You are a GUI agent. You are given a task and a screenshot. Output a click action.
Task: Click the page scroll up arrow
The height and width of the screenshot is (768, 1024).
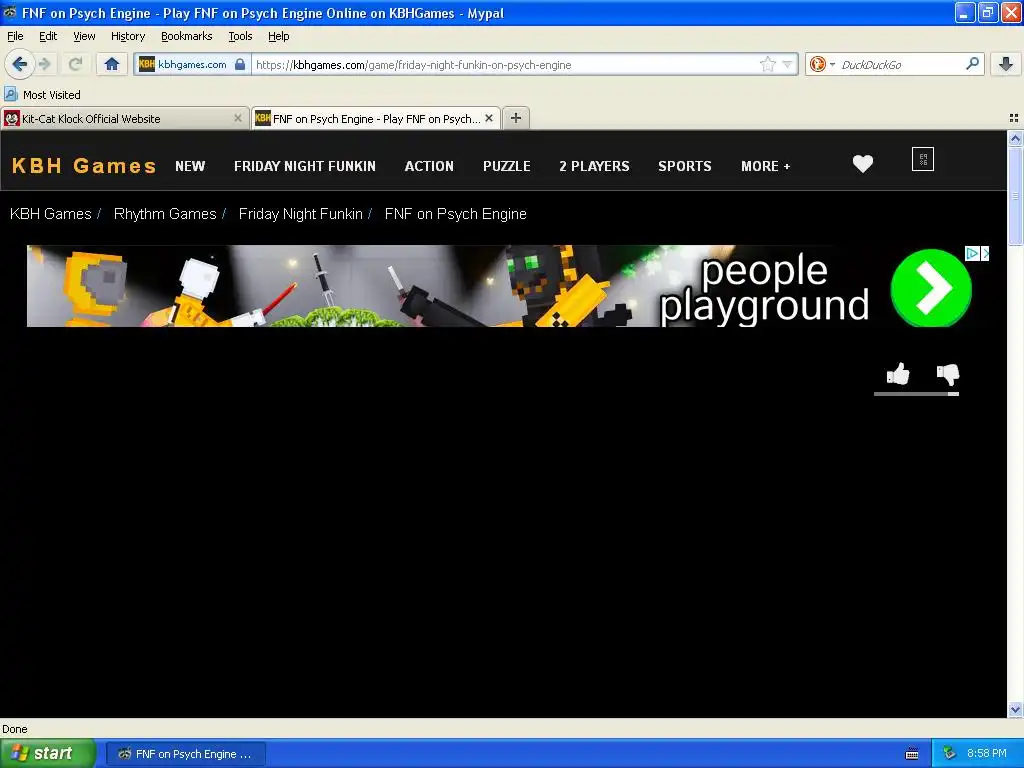tap(1015, 138)
